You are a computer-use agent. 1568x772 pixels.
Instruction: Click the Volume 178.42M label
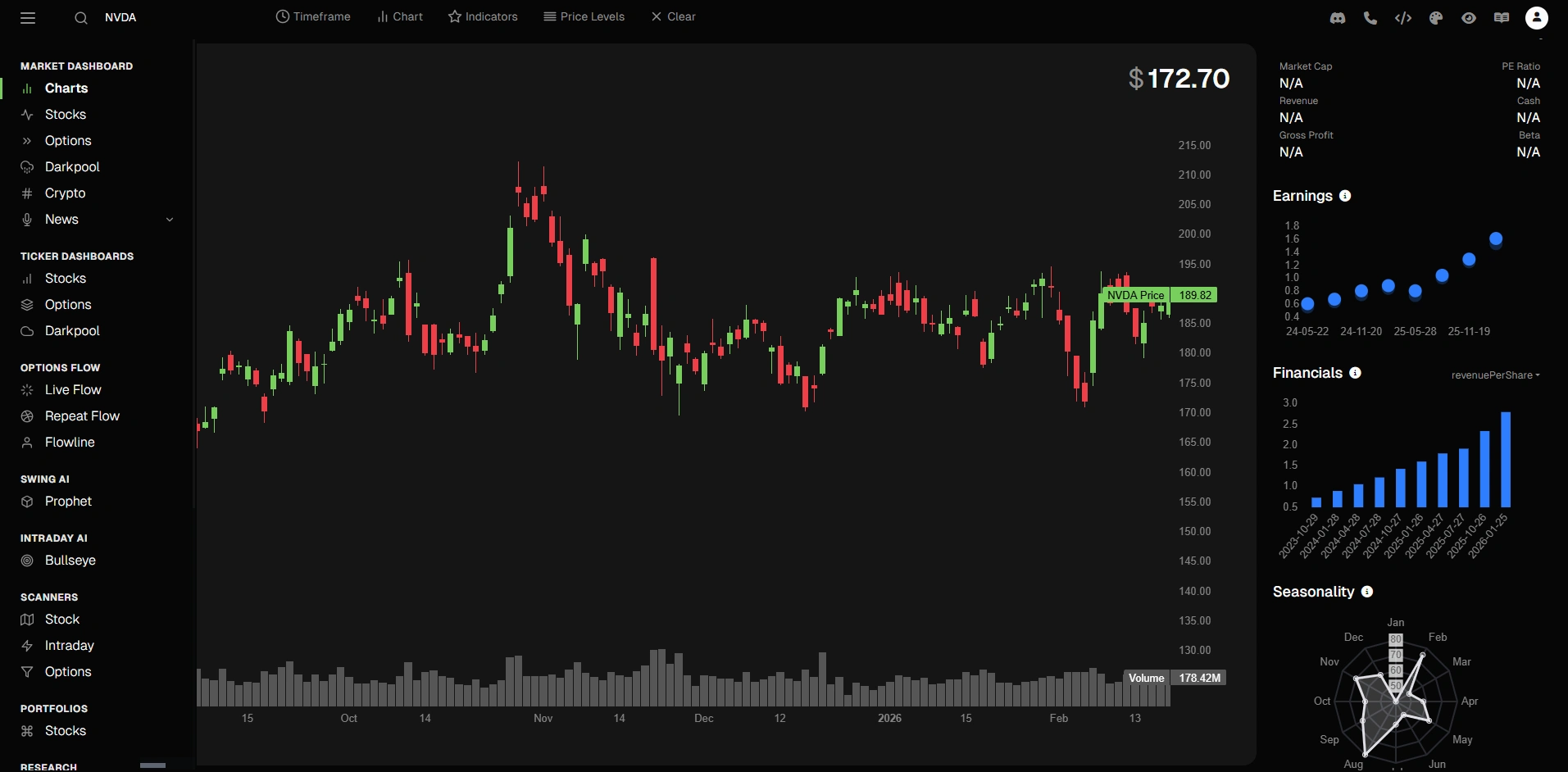(x=1175, y=678)
